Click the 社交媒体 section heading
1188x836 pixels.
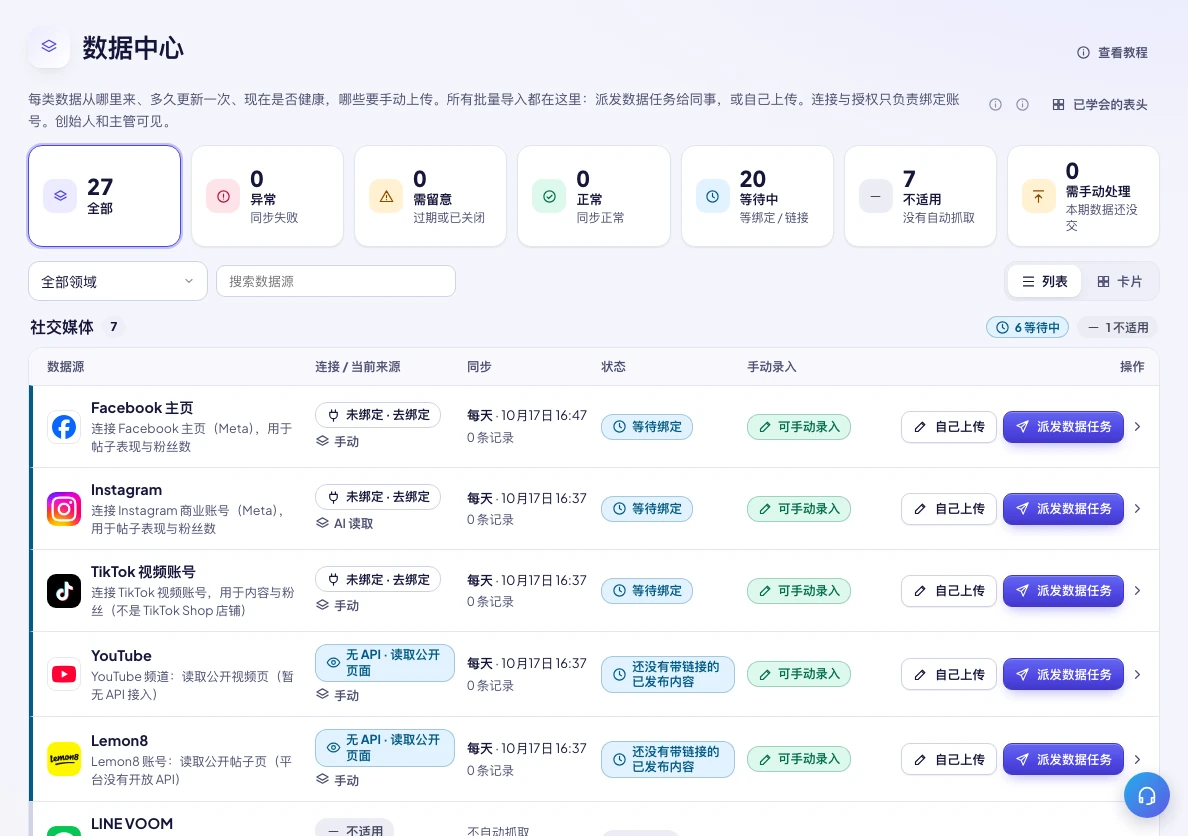point(62,327)
